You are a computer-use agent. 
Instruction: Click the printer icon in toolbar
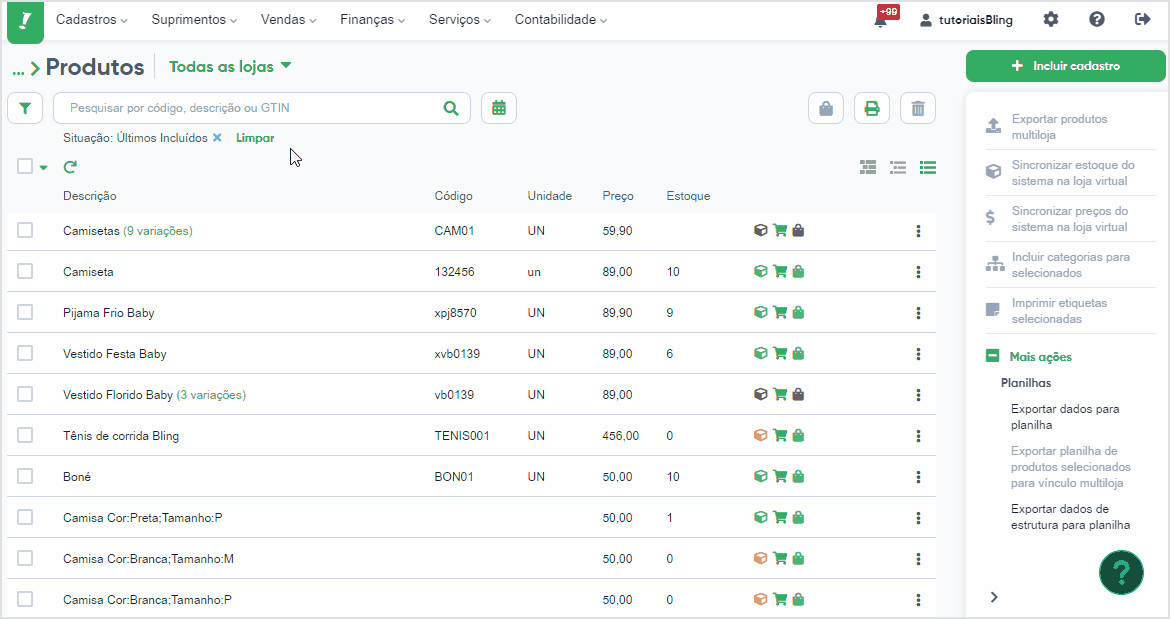point(872,109)
